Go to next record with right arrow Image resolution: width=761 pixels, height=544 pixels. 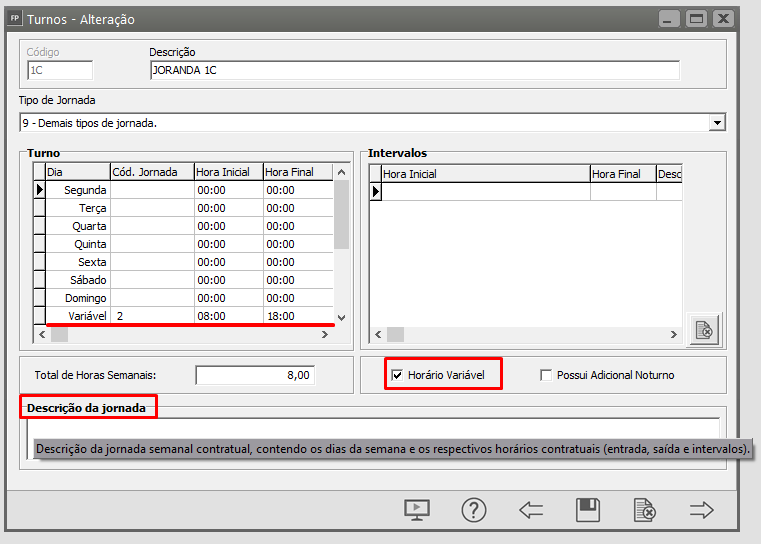click(x=702, y=510)
